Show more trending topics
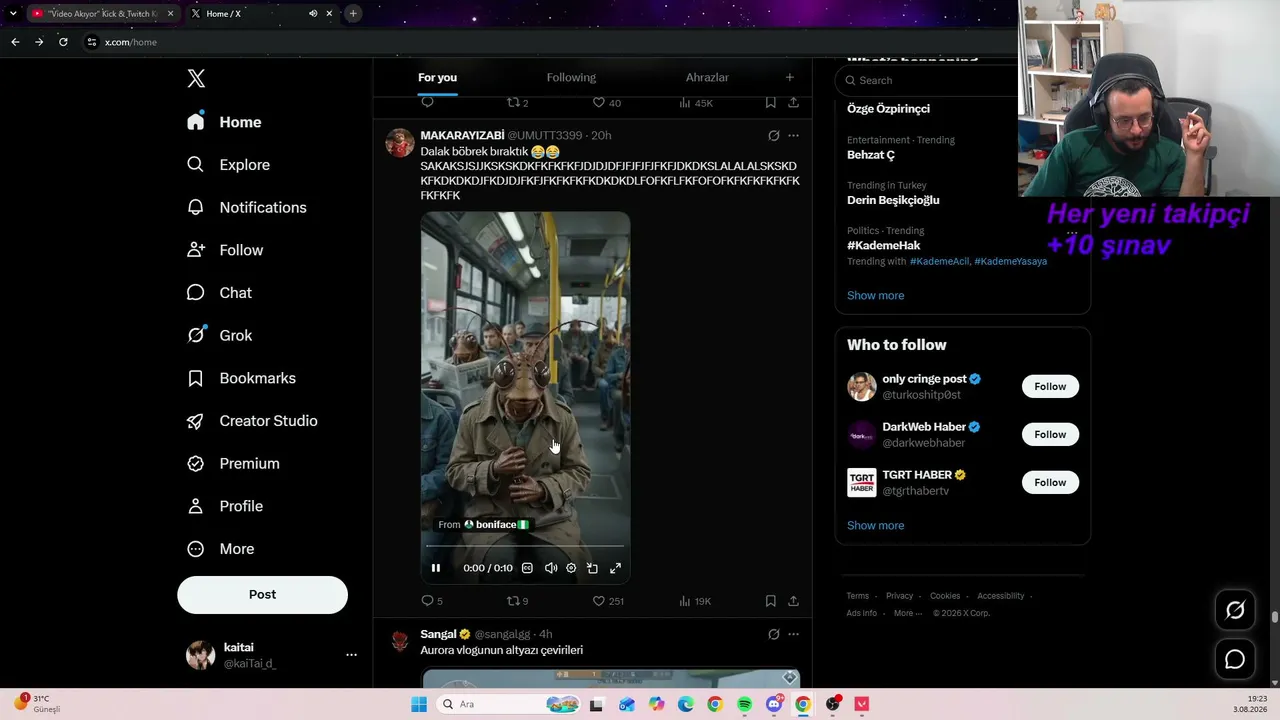 tap(875, 295)
